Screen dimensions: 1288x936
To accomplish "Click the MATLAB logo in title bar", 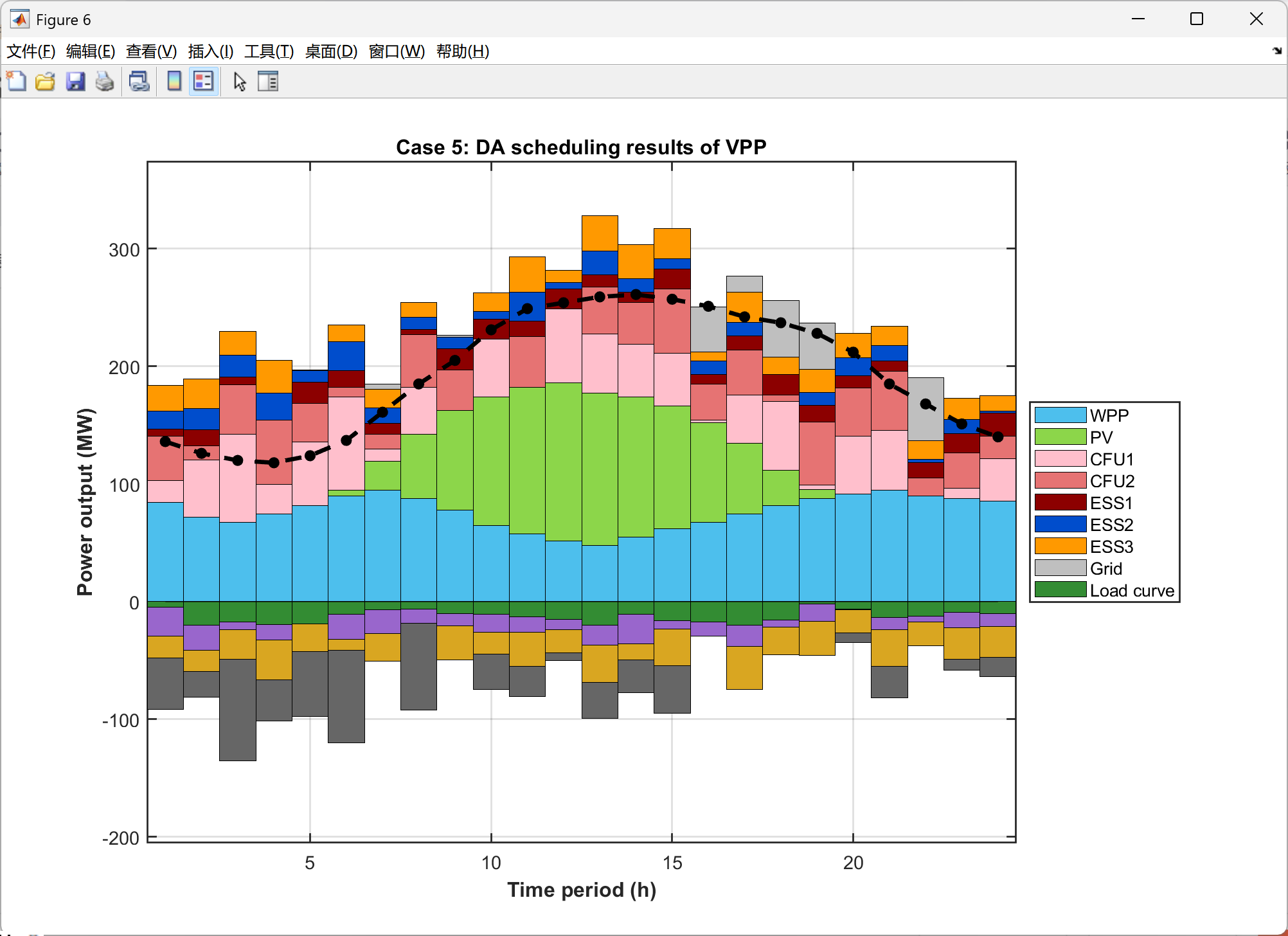I will click(19, 19).
